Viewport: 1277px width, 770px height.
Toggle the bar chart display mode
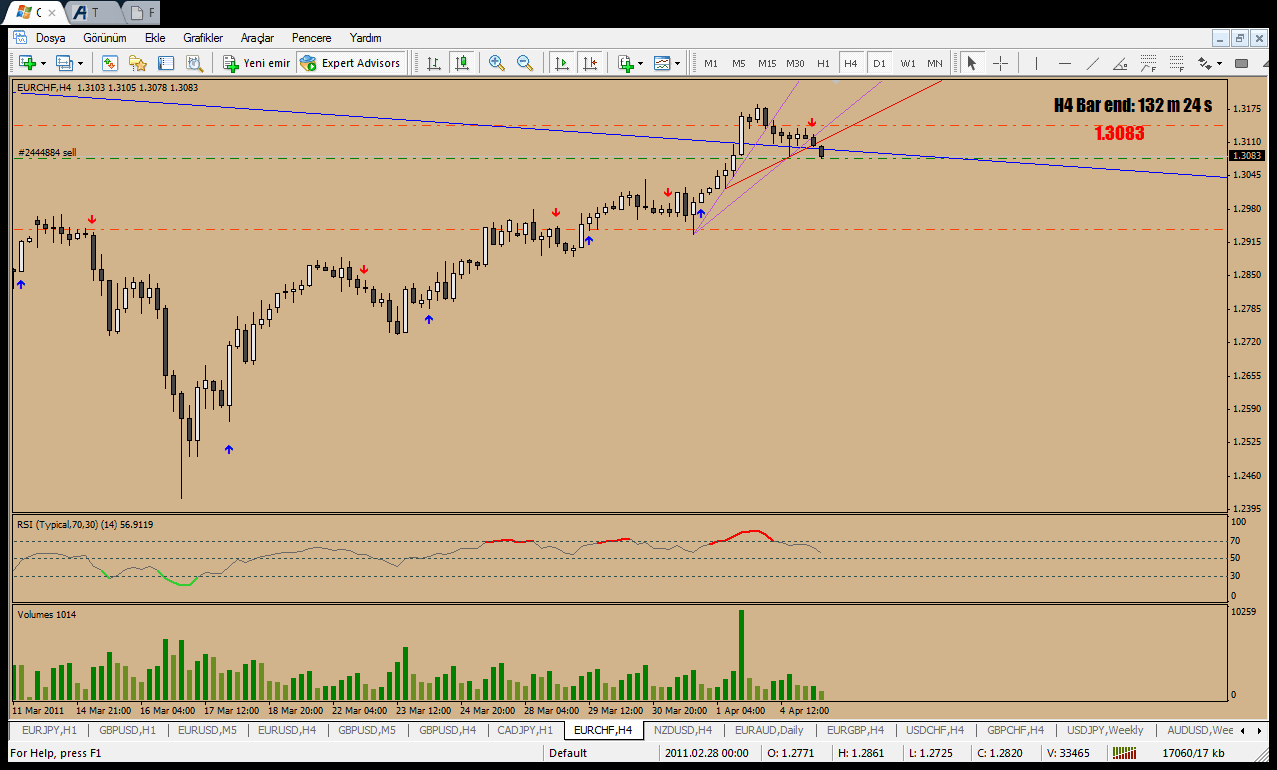[434, 63]
